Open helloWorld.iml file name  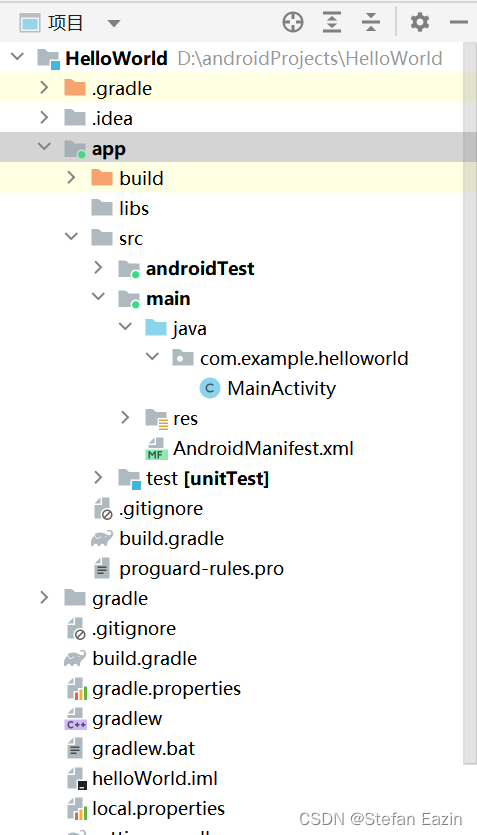155,779
